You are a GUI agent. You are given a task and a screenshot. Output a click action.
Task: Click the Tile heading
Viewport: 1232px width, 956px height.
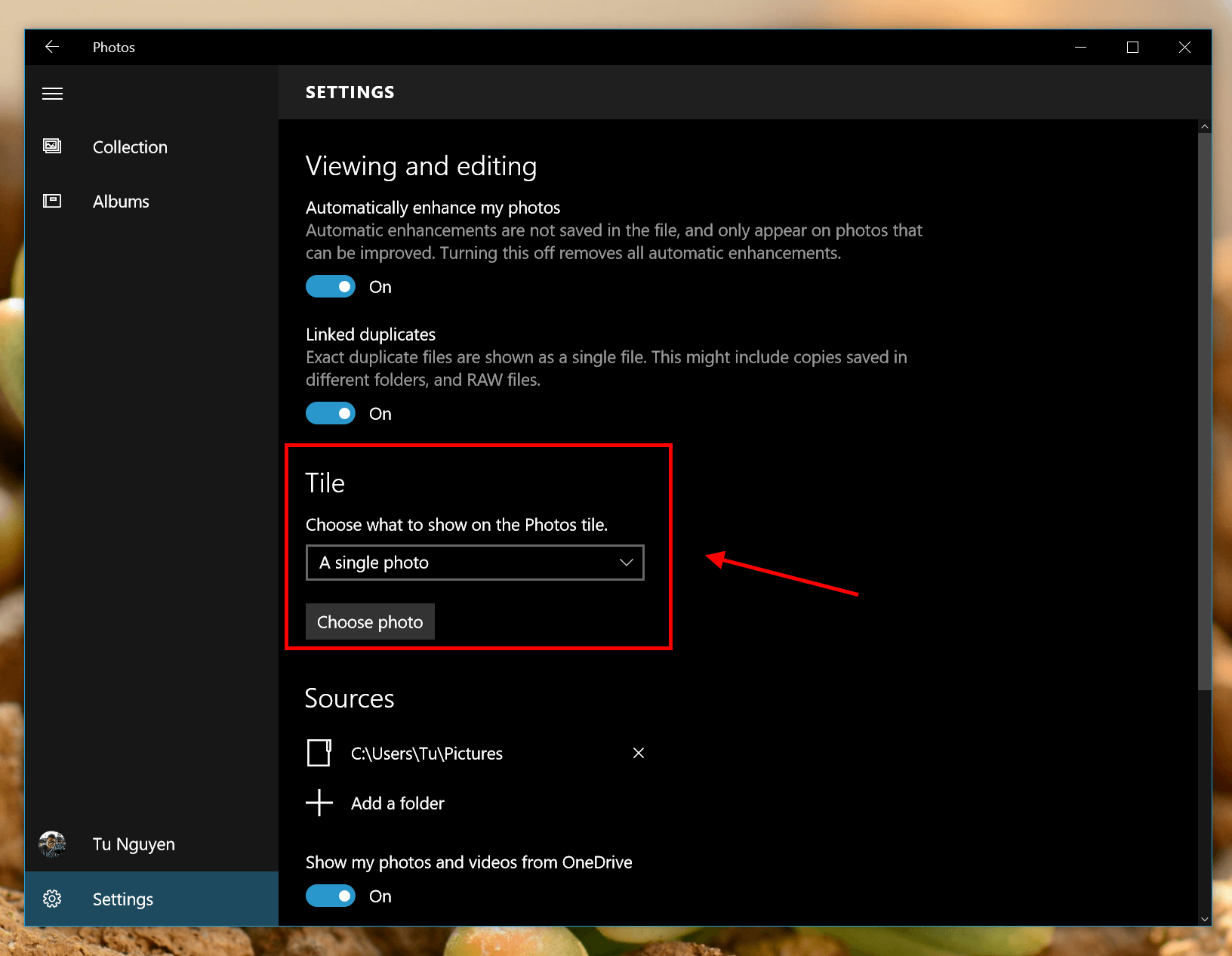(325, 483)
